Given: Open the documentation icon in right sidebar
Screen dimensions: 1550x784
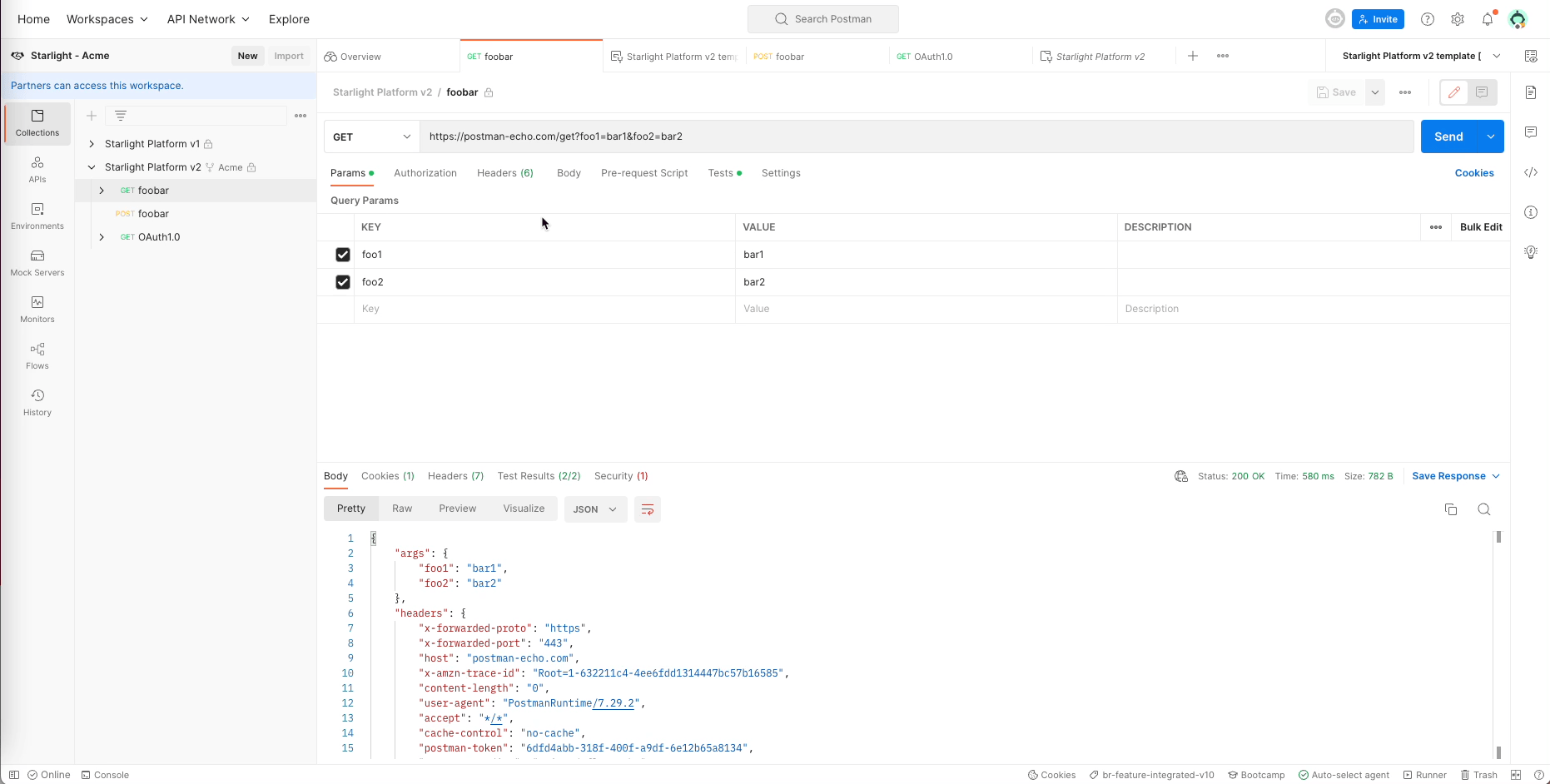Looking at the screenshot, I should tap(1531, 92).
